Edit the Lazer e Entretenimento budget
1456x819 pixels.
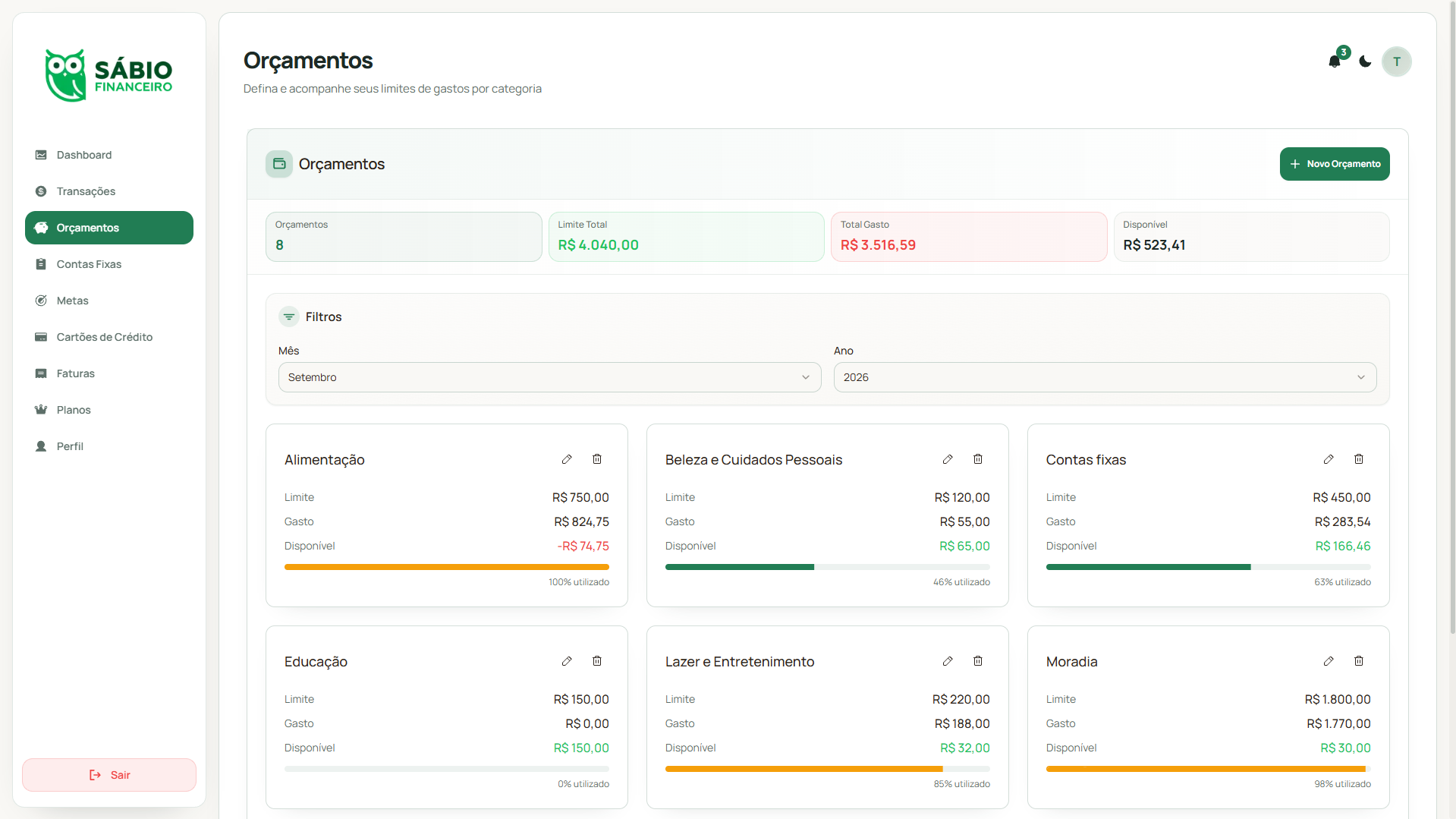948,661
